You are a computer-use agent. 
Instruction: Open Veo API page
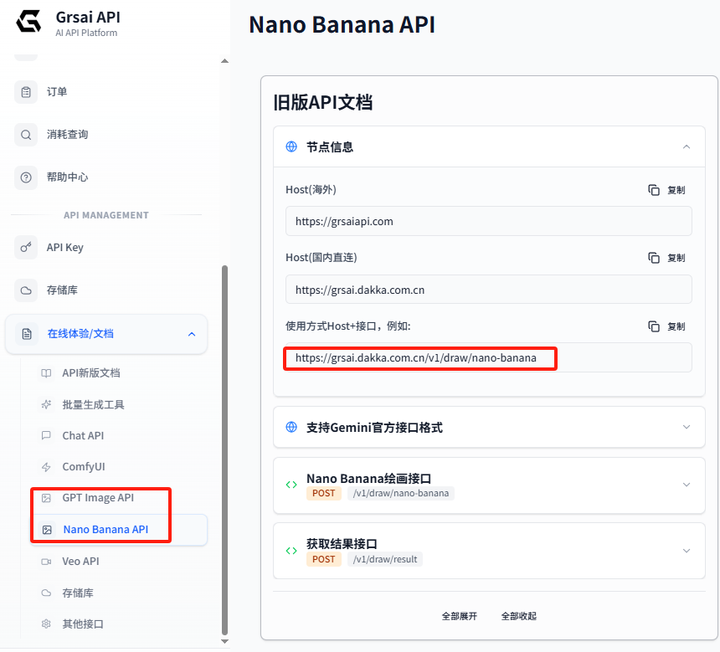point(80,561)
